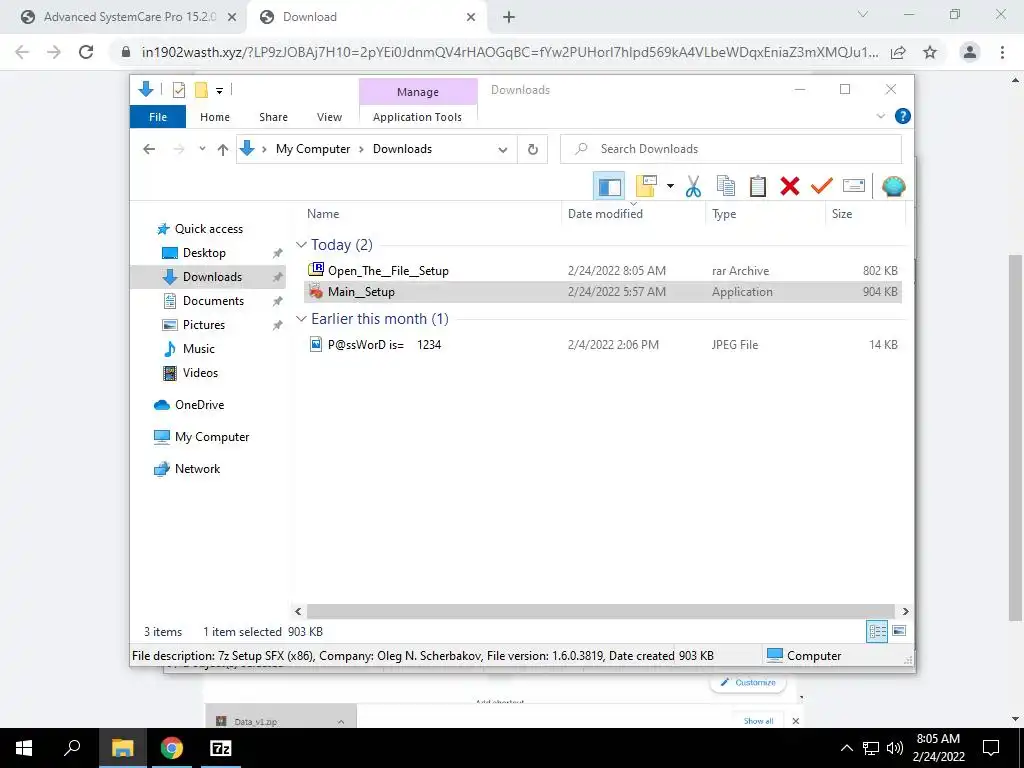1024x768 pixels.
Task: Refresh the Downloads folder
Action: tap(533, 150)
